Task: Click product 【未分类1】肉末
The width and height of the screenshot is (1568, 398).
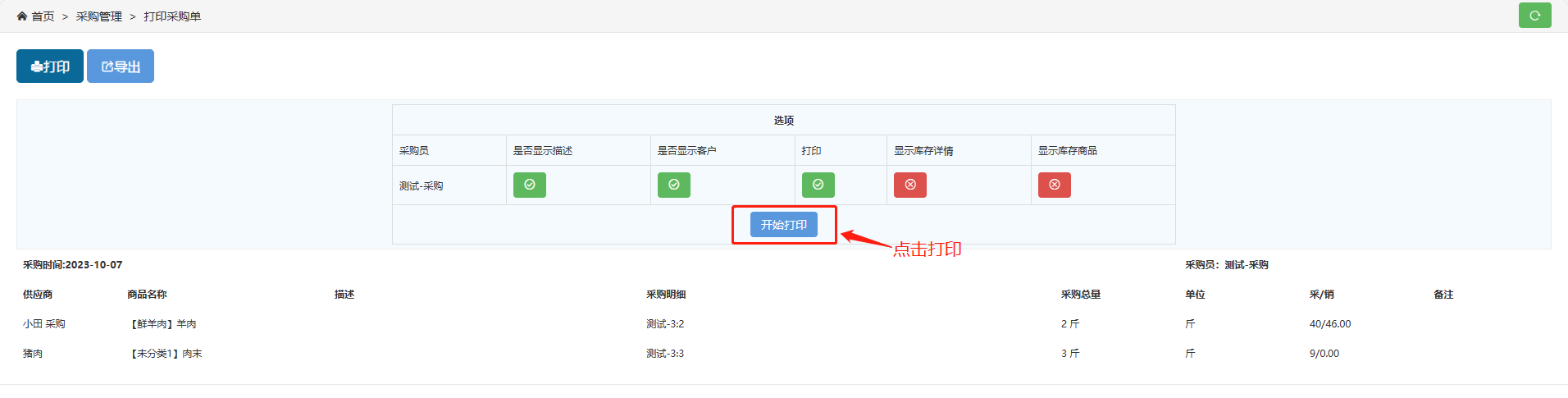Action: point(165,354)
